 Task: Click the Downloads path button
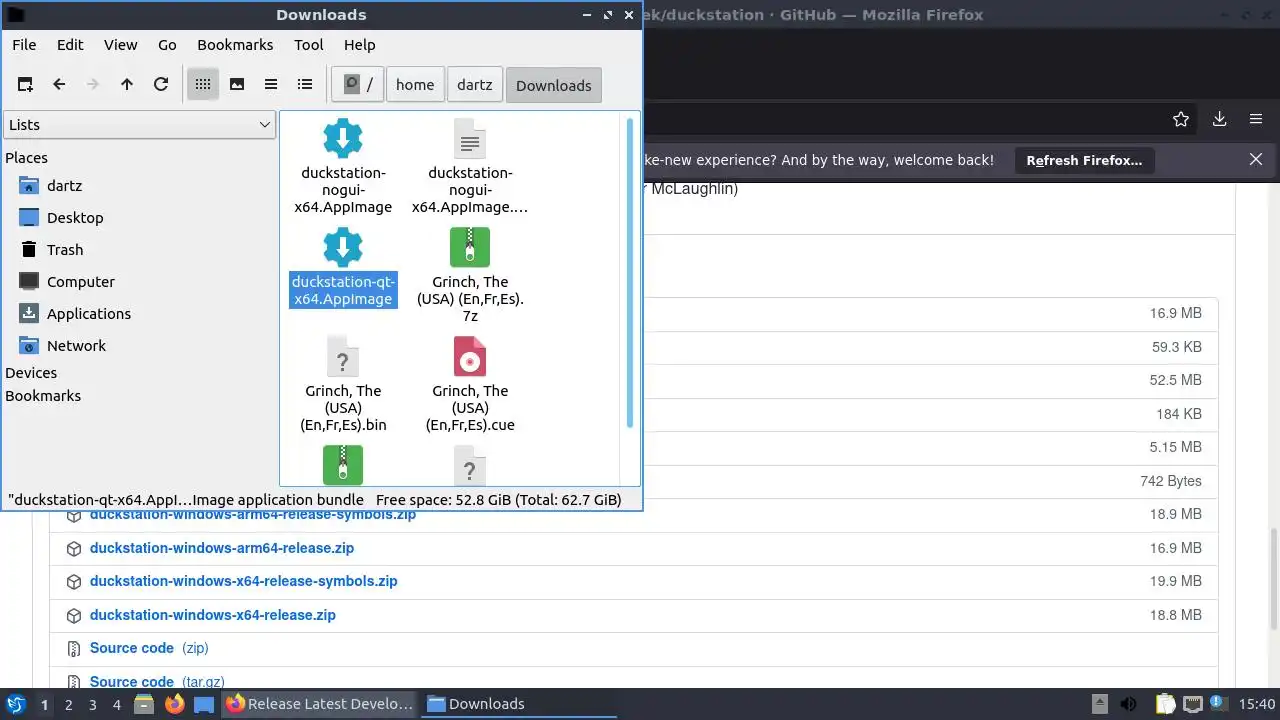pos(554,85)
